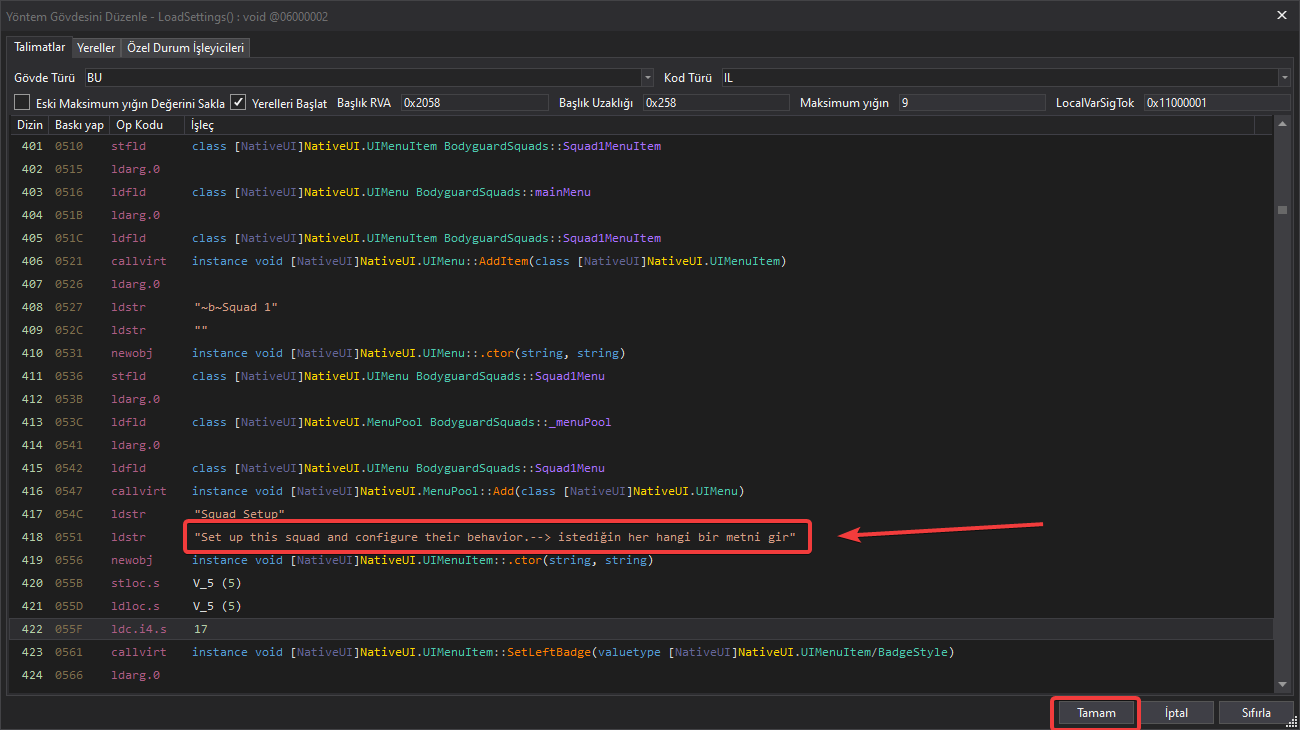Open the Gövde Türü dropdown
This screenshot has width=1300, height=730.
pyautogui.click(x=647, y=77)
